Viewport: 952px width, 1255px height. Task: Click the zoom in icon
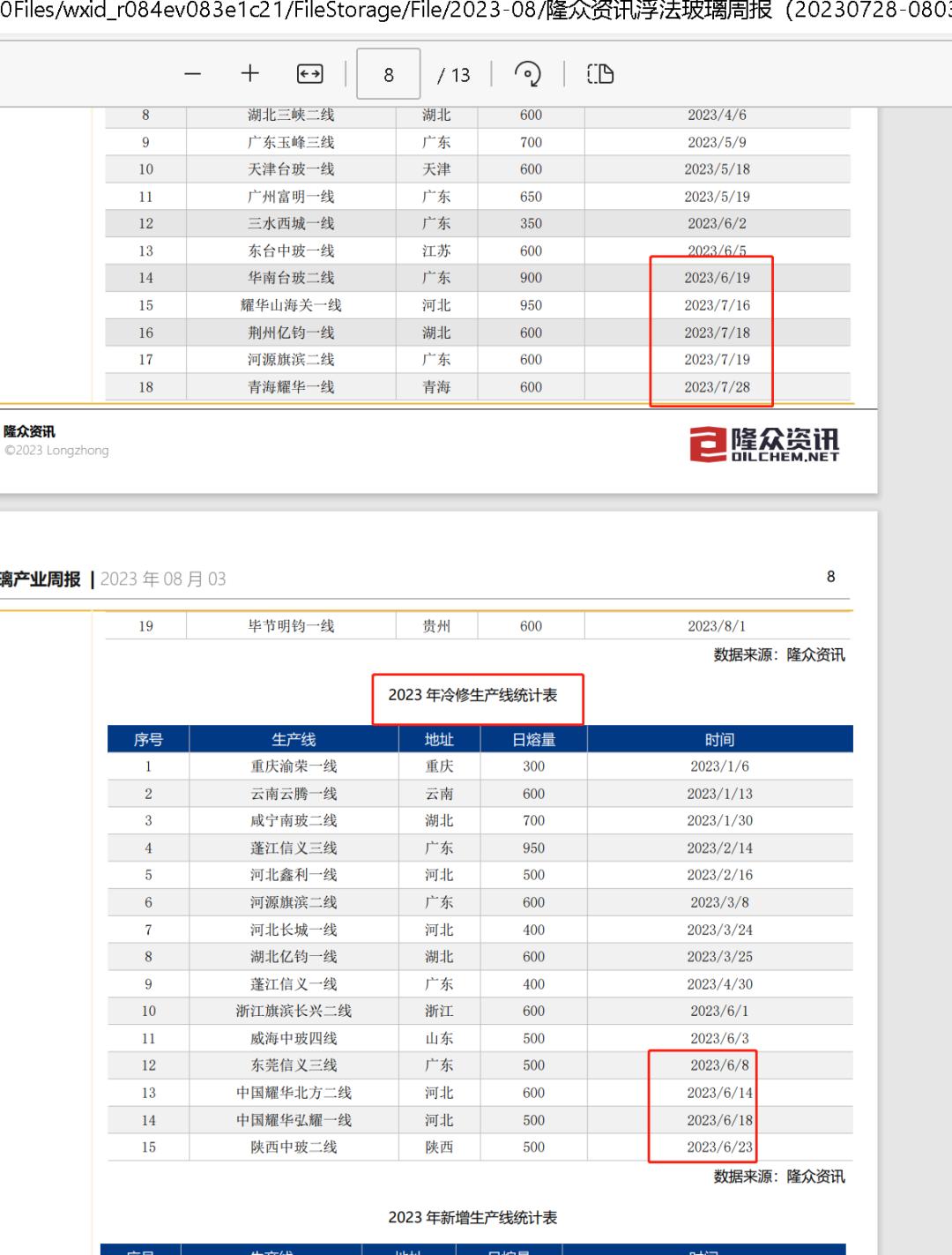[250, 74]
